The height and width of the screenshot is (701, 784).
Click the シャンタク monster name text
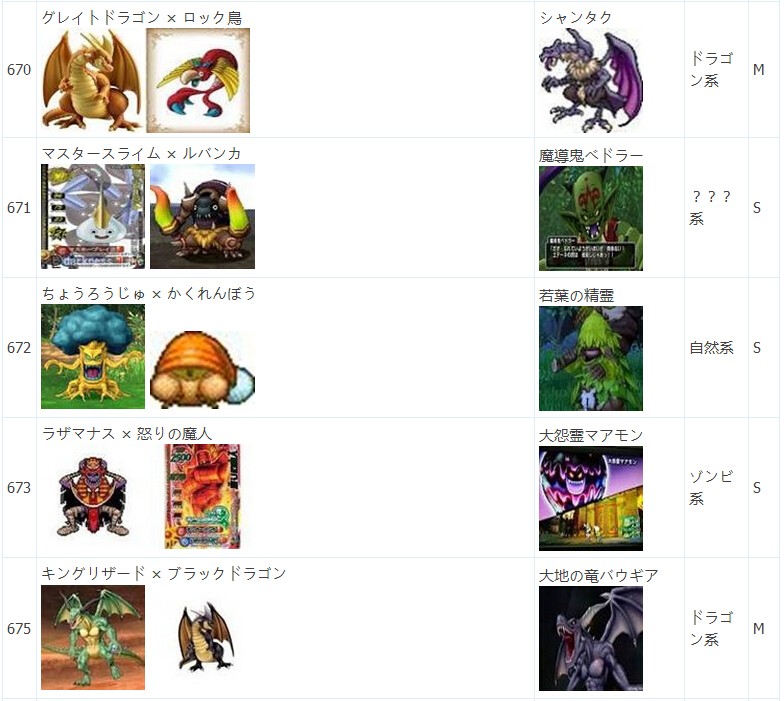click(576, 18)
